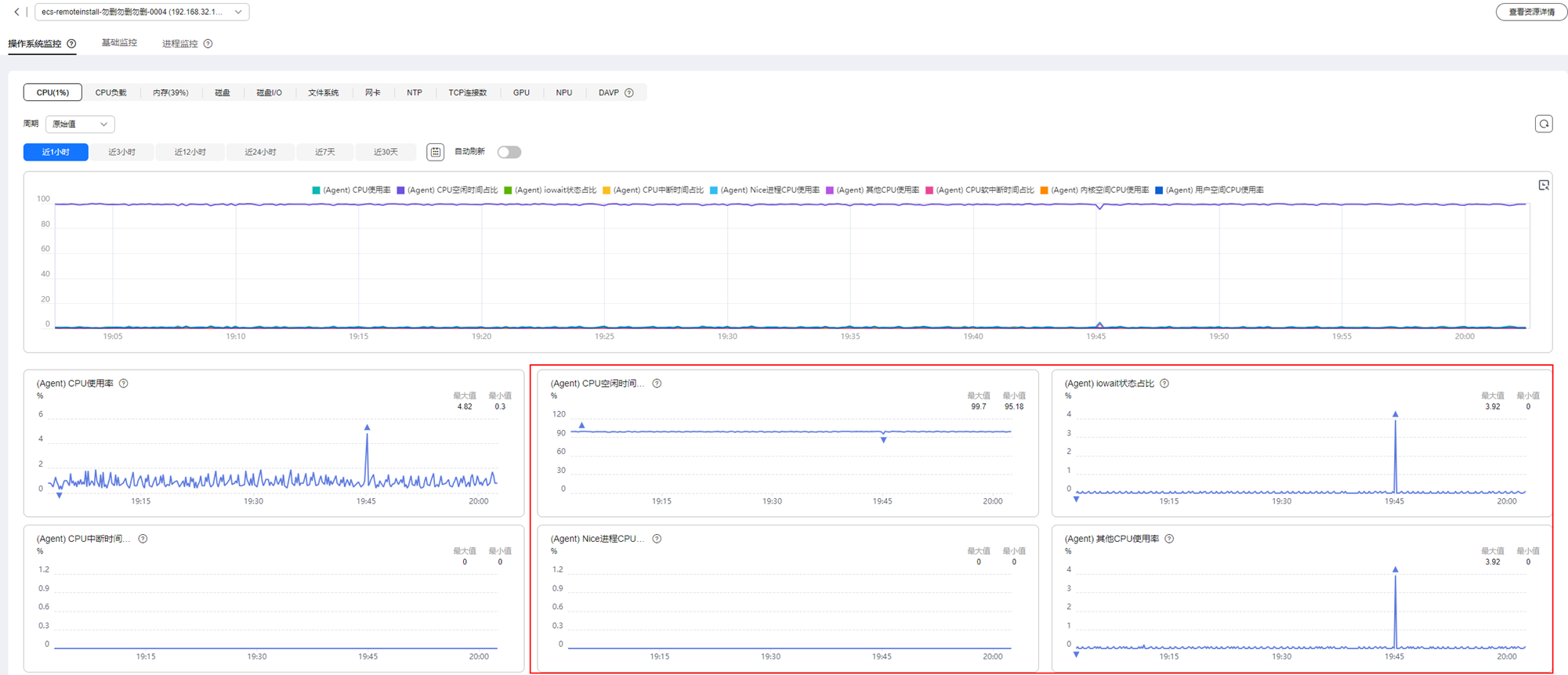The height and width of the screenshot is (675, 1568).
Task: Click the 99.7 maximum value of CPU空闲时间
Action: click(979, 407)
